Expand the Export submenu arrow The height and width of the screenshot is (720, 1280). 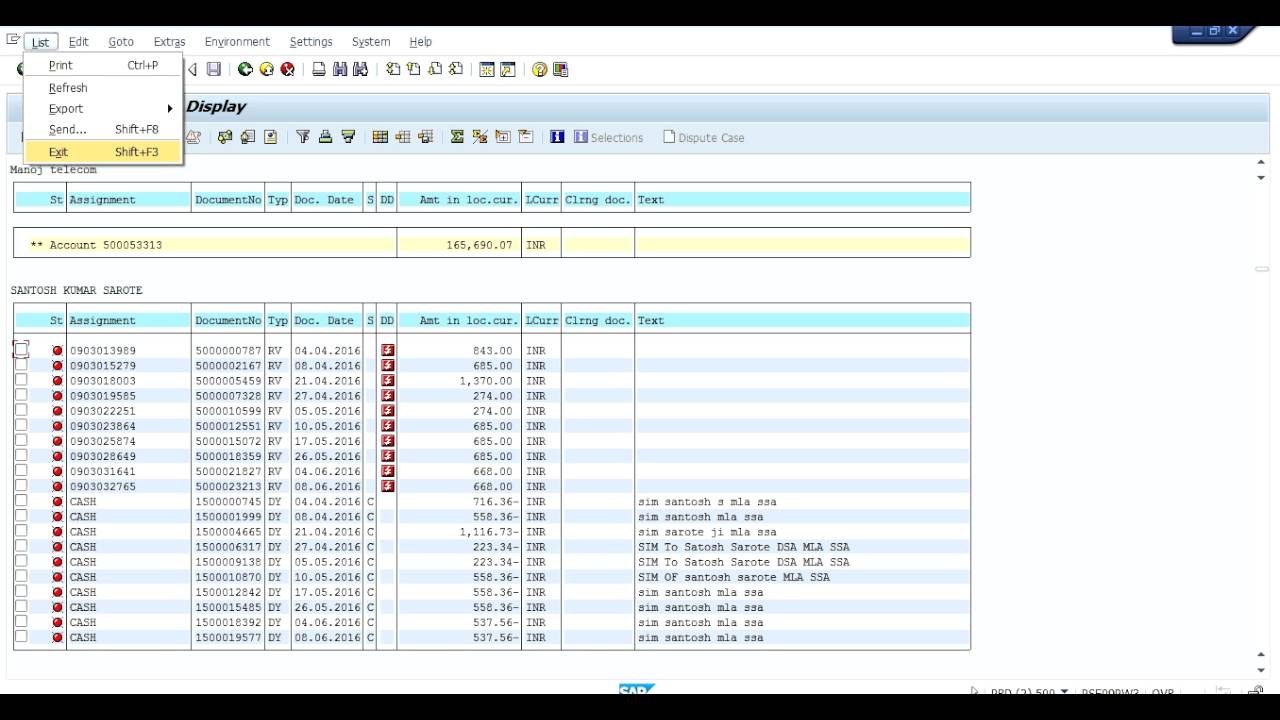170,108
